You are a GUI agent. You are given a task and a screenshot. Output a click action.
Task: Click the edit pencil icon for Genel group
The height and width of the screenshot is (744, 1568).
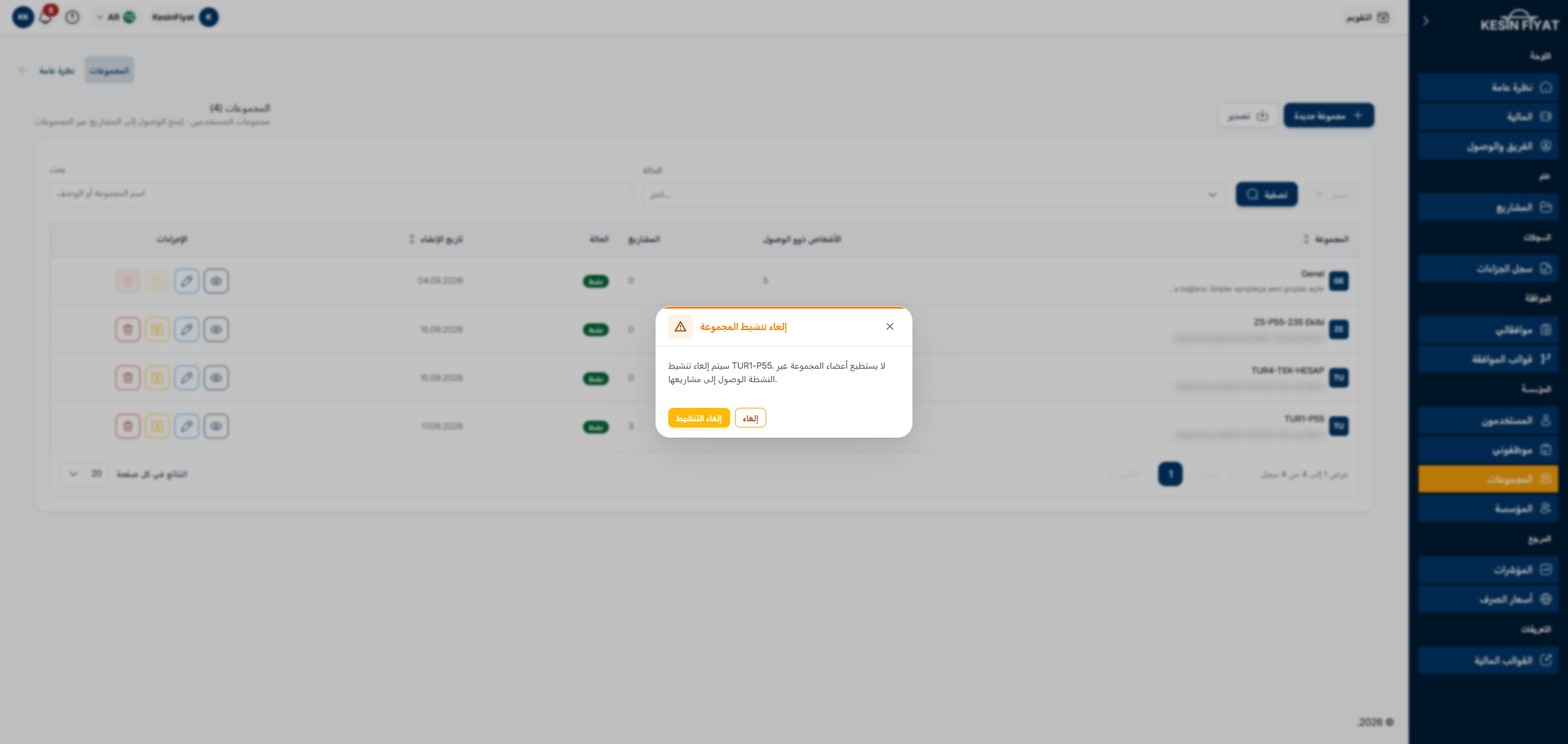[x=187, y=281]
